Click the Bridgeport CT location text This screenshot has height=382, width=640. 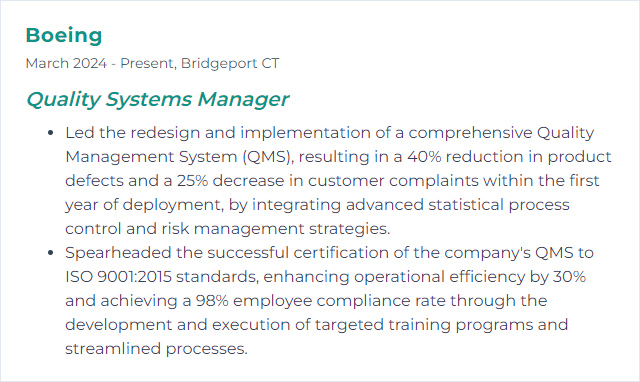pos(230,63)
